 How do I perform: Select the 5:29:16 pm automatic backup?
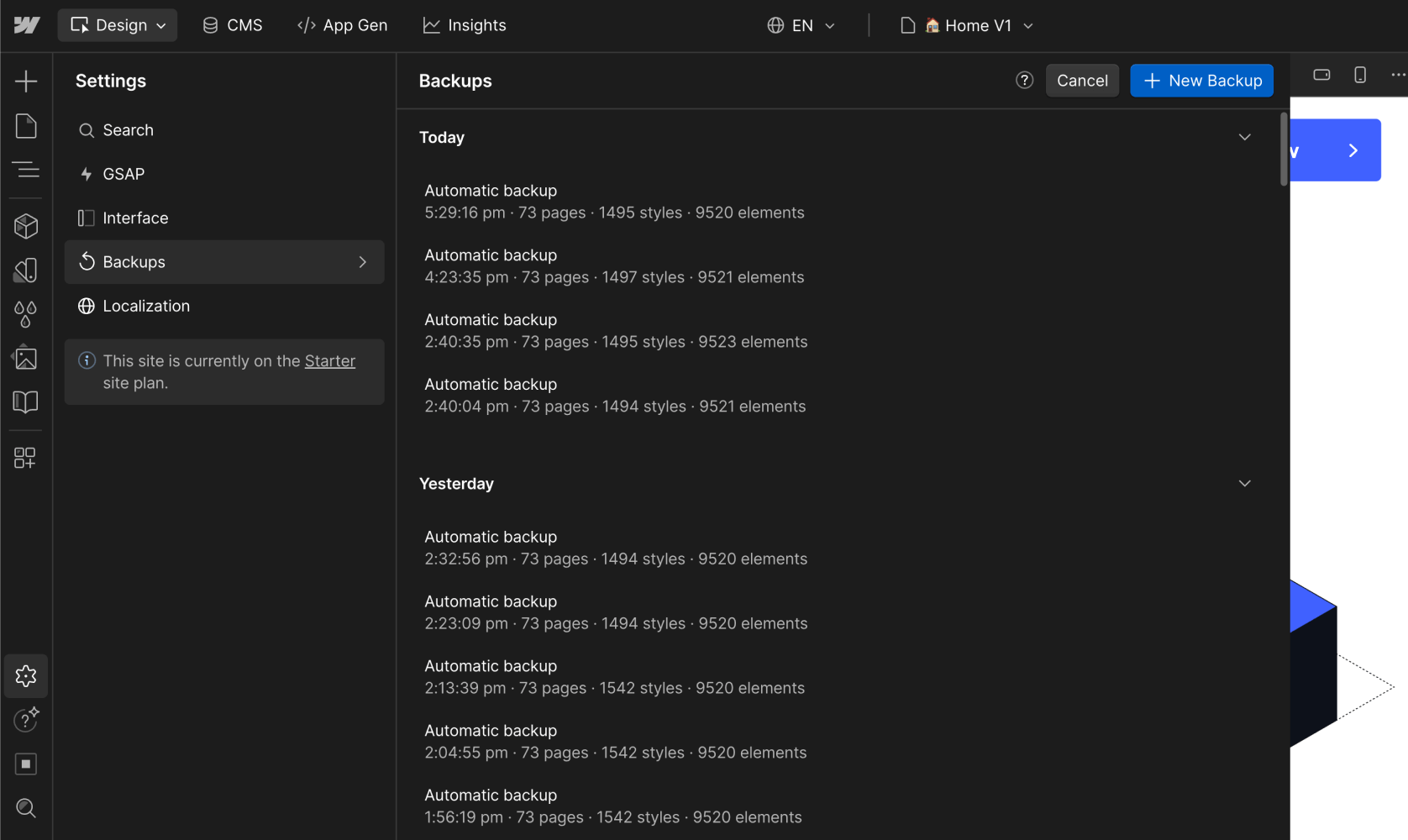614,202
